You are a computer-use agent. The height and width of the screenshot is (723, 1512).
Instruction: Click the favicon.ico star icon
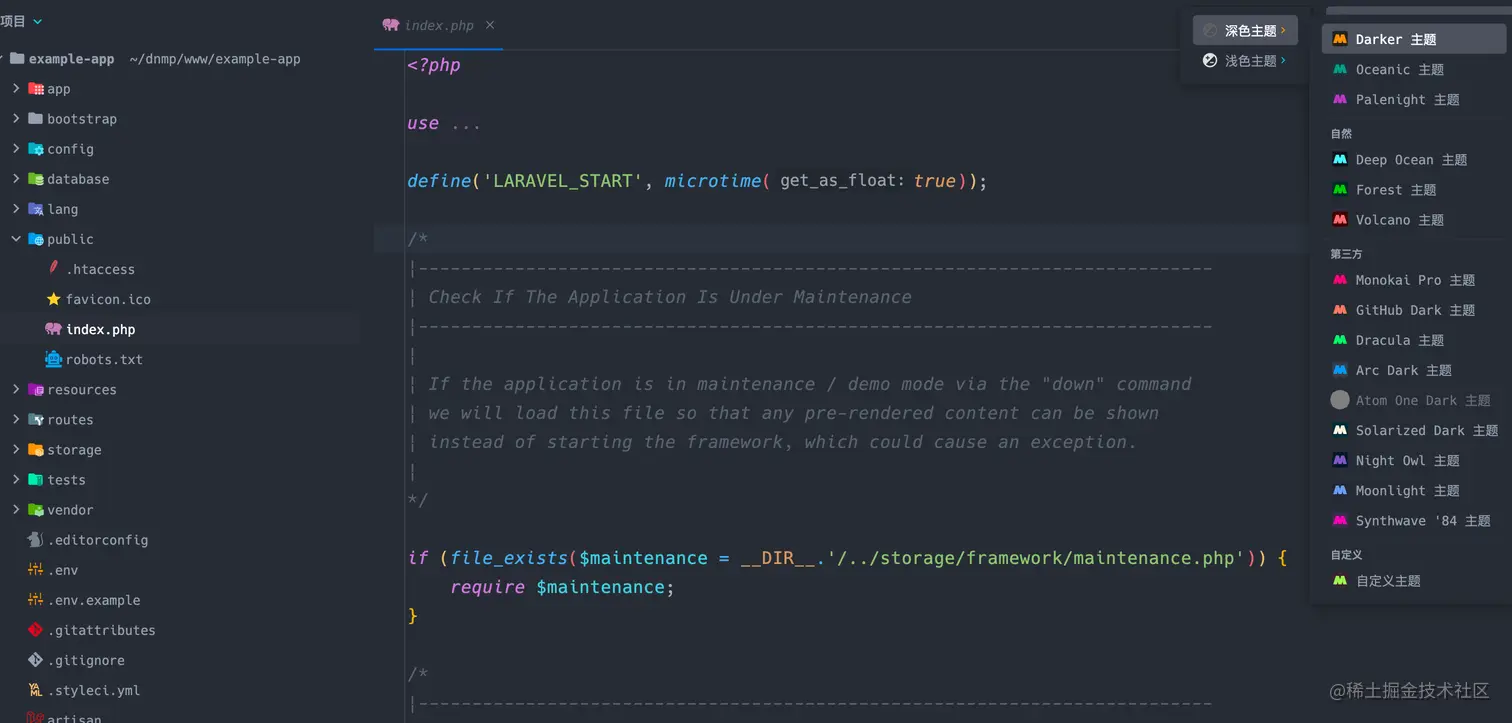point(54,299)
